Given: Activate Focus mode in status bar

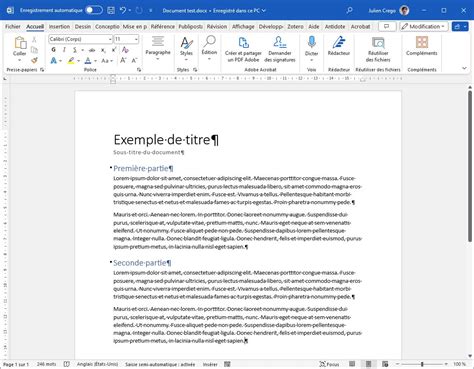Looking at the screenshot, I should tap(329, 364).
